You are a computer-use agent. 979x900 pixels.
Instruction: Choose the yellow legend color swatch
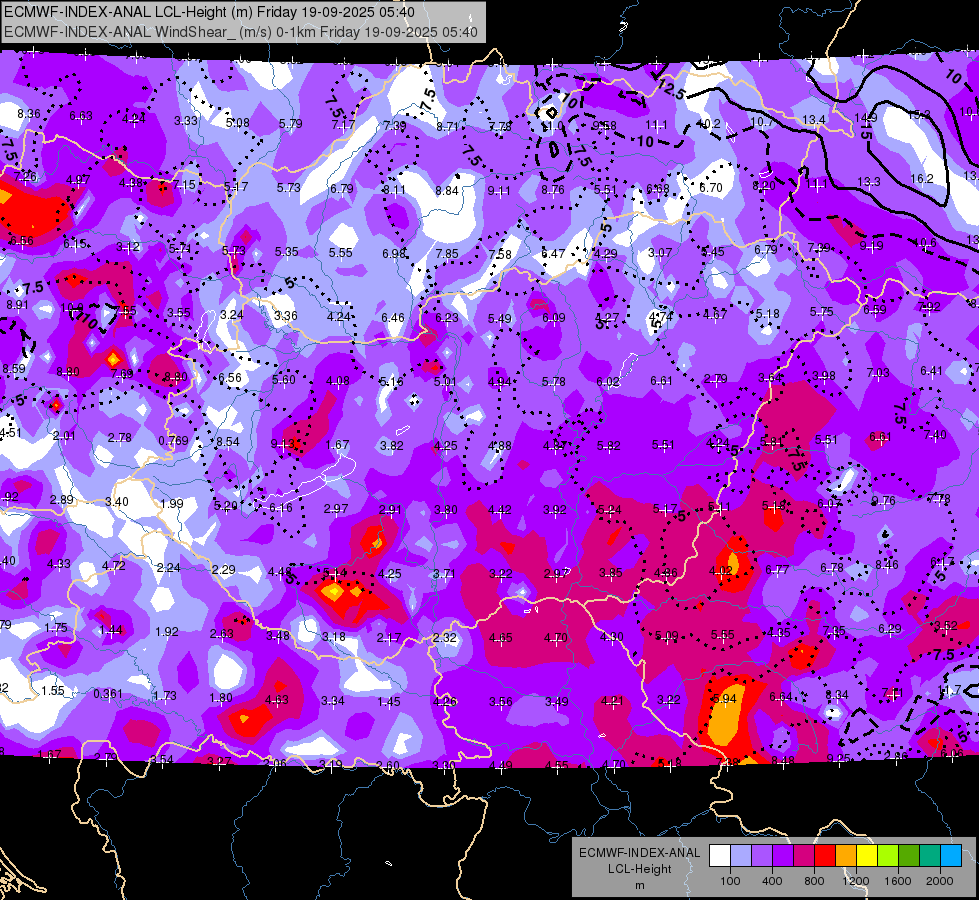867,856
